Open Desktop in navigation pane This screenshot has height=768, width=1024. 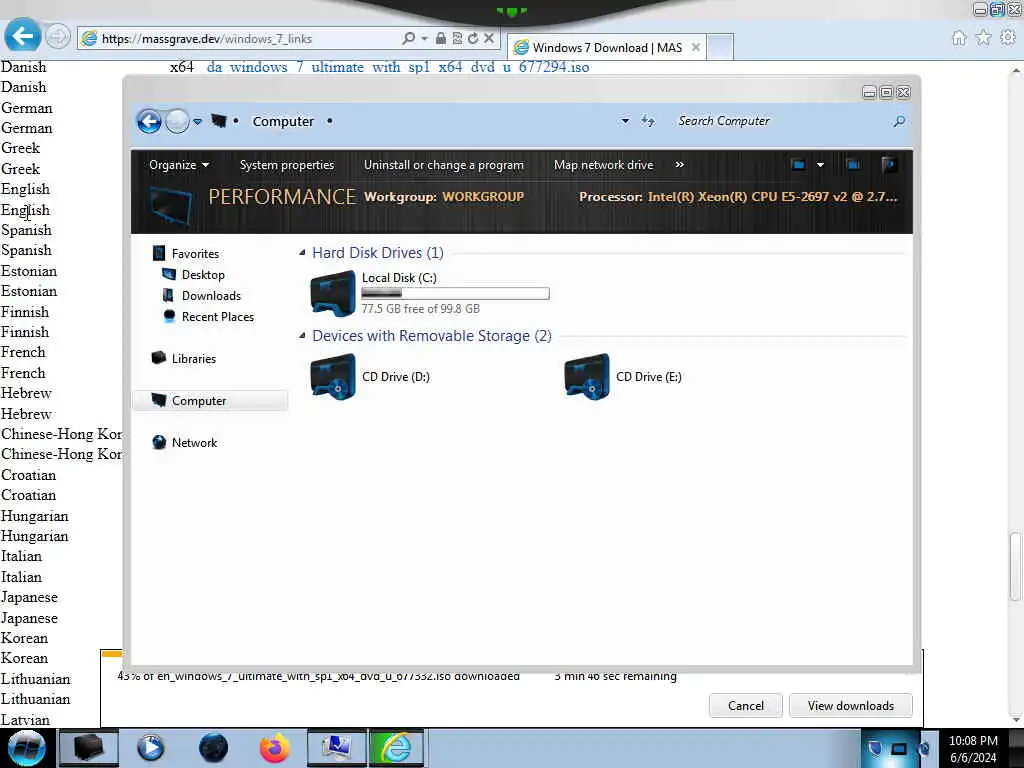pyautogui.click(x=203, y=275)
